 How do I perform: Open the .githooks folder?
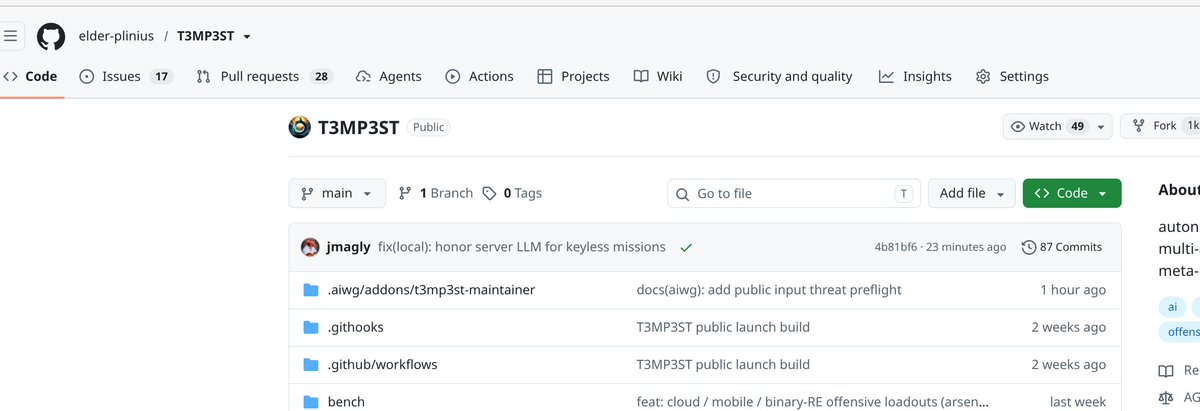356,327
